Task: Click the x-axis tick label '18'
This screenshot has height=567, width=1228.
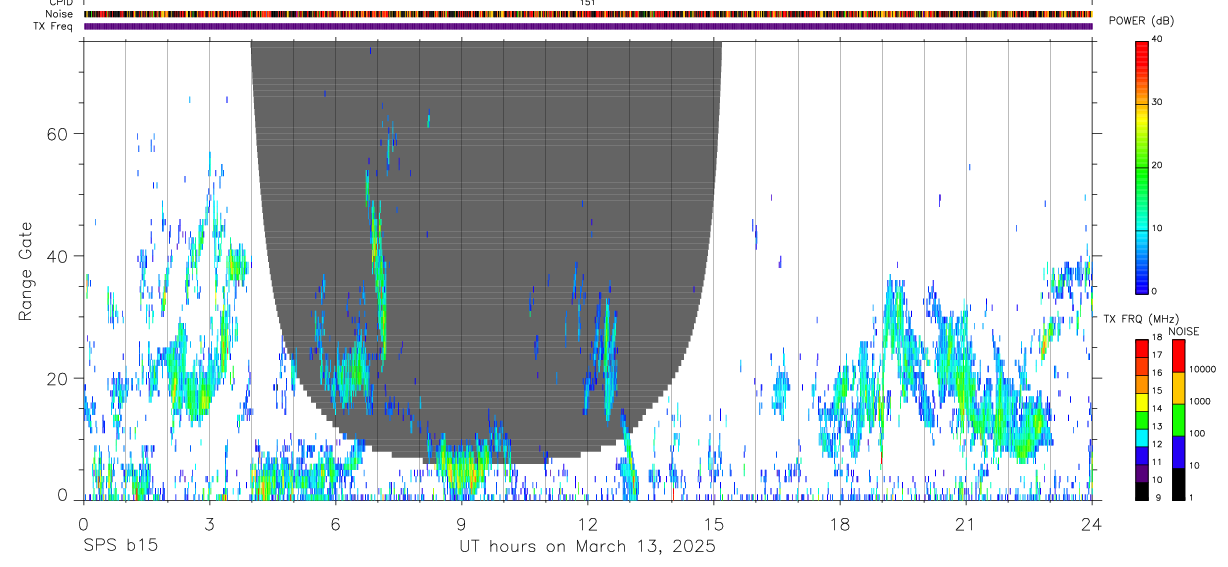Action: (839, 524)
